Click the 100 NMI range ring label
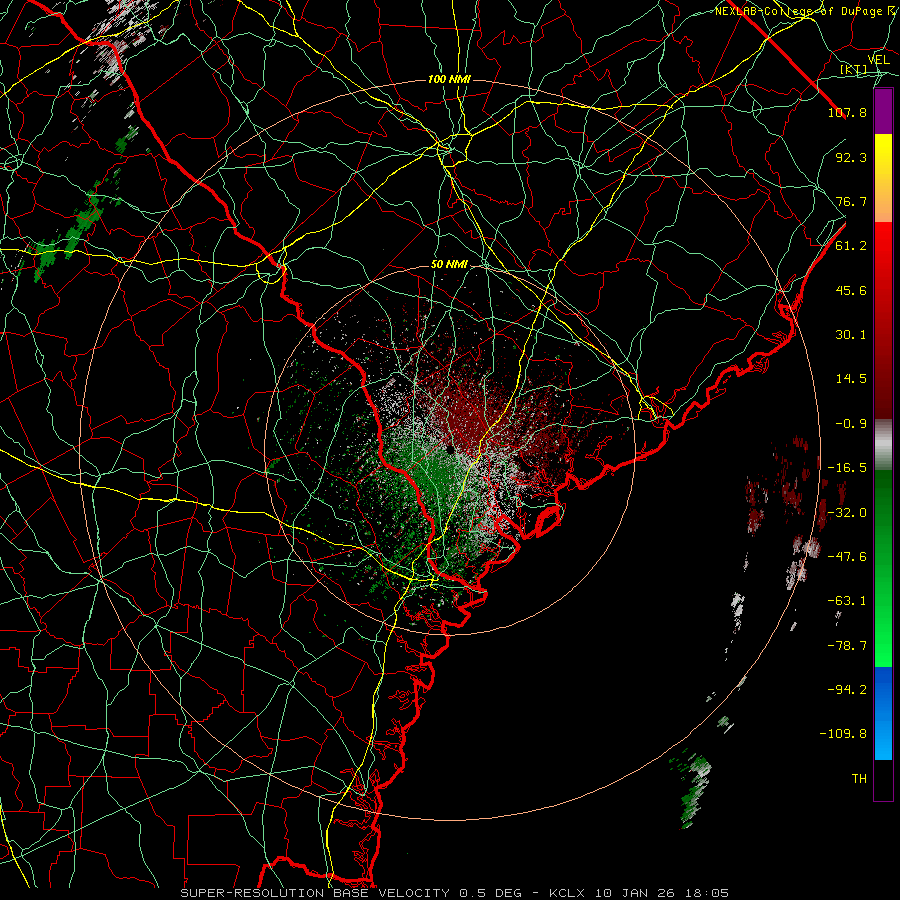Image resolution: width=900 pixels, height=900 pixels. pos(449,79)
